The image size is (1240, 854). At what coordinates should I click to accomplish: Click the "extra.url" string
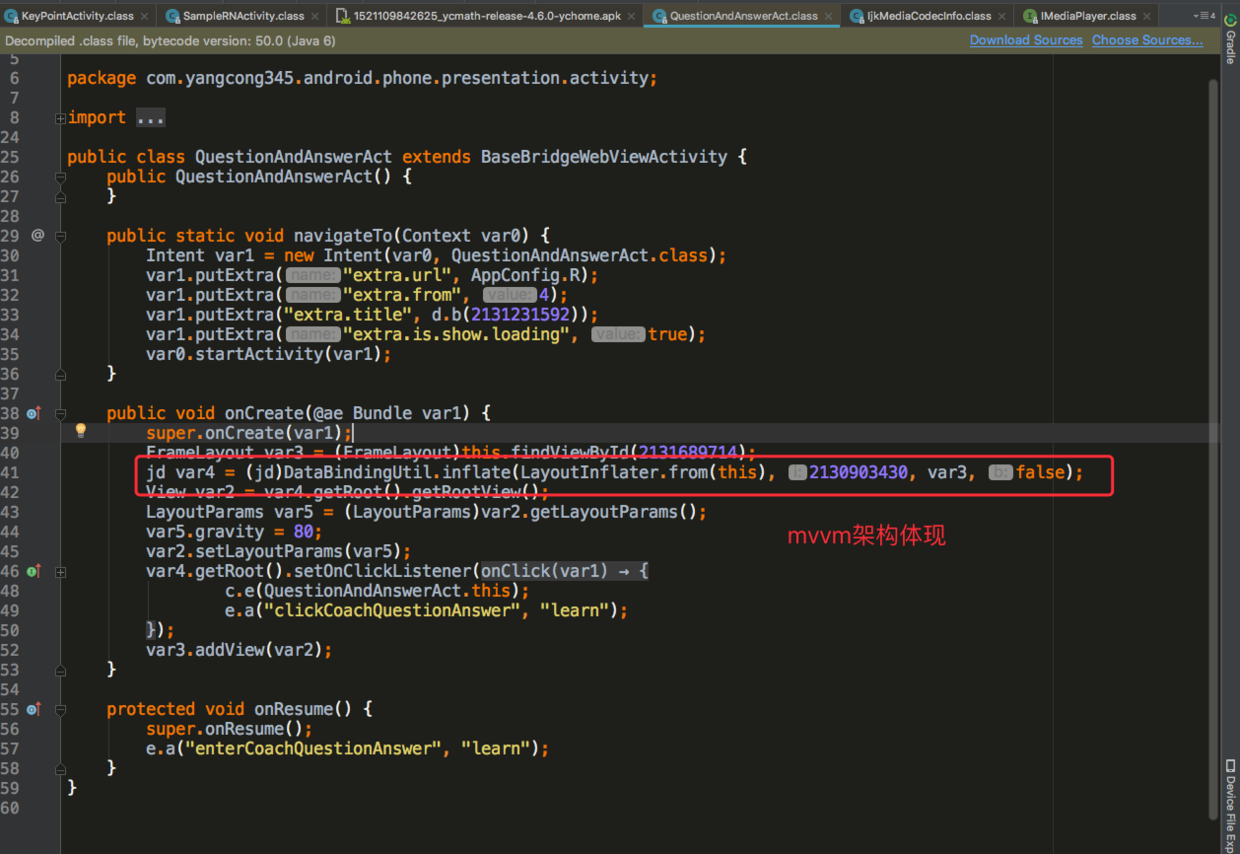[x=397, y=275]
